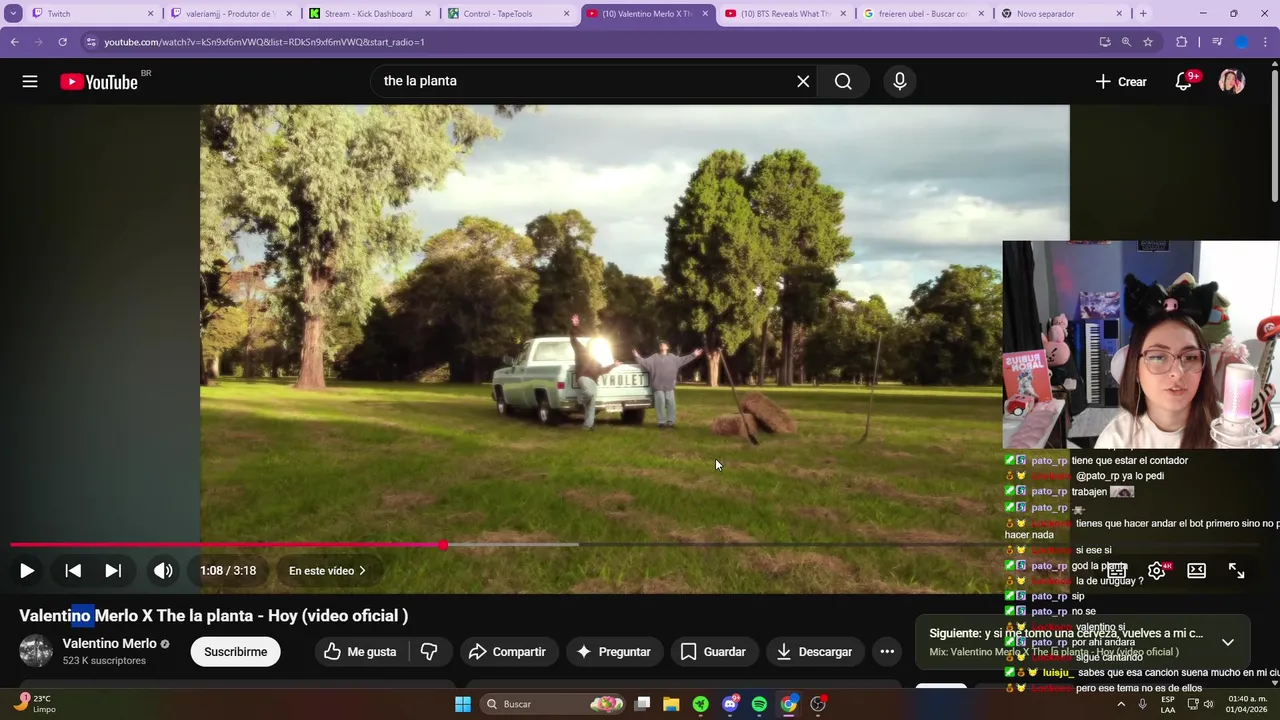Expand the "En este video" chapters

[x=327, y=571]
